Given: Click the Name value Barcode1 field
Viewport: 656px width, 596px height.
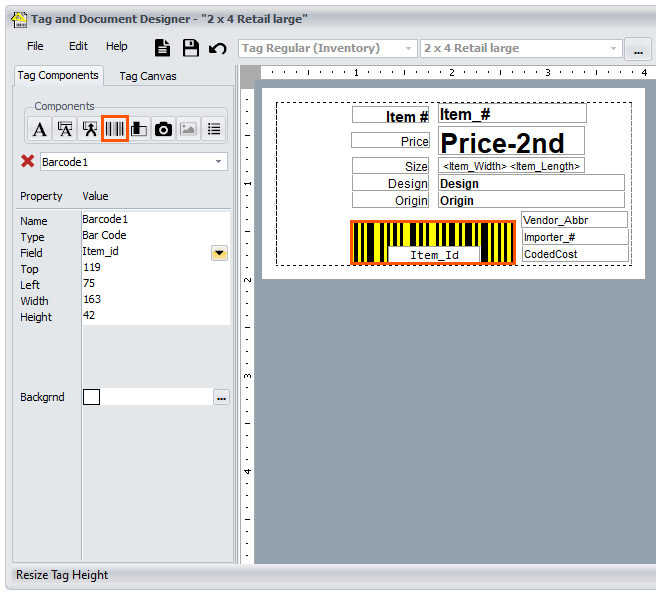Looking at the screenshot, I should (x=156, y=219).
